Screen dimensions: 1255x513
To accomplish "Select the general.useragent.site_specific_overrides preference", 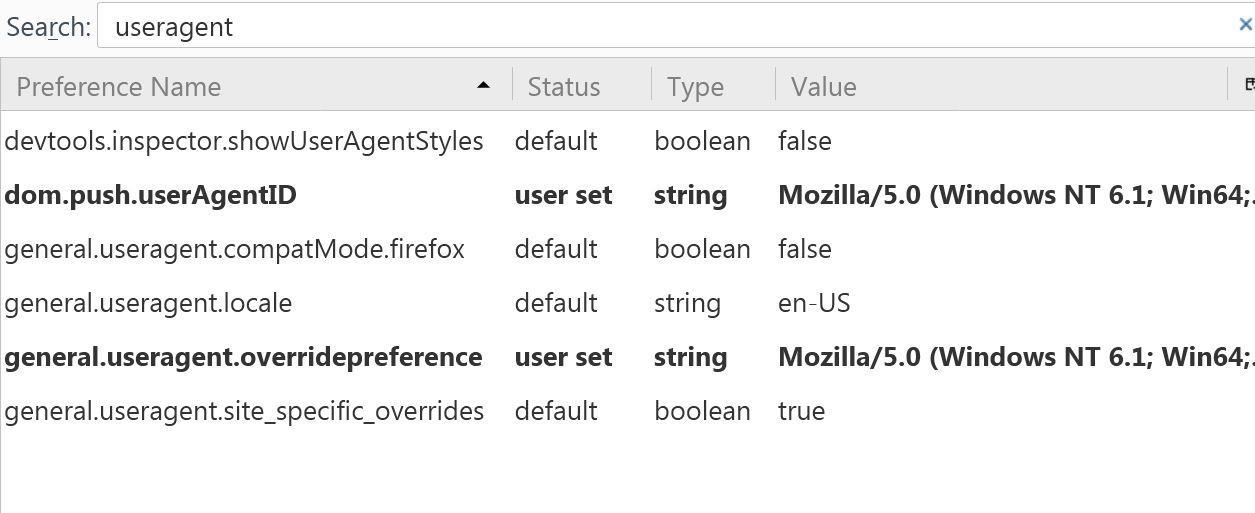I will pos(244,411).
